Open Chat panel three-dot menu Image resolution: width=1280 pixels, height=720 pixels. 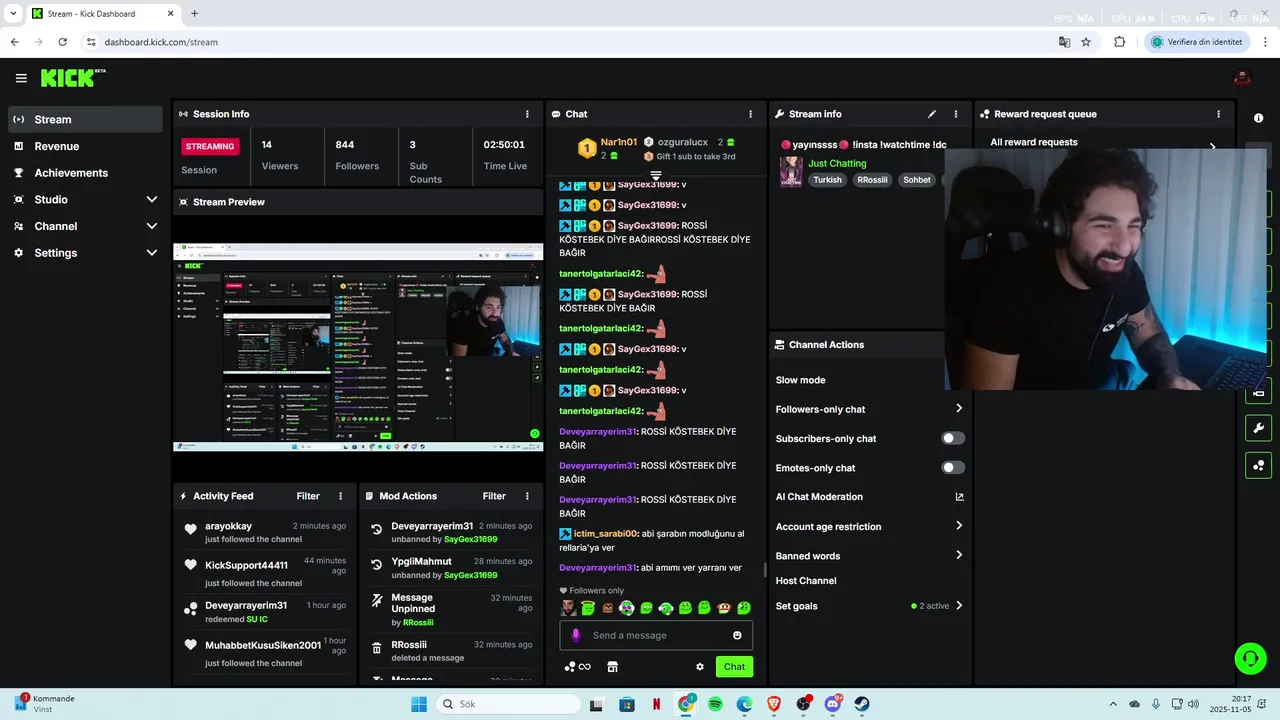point(750,114)
